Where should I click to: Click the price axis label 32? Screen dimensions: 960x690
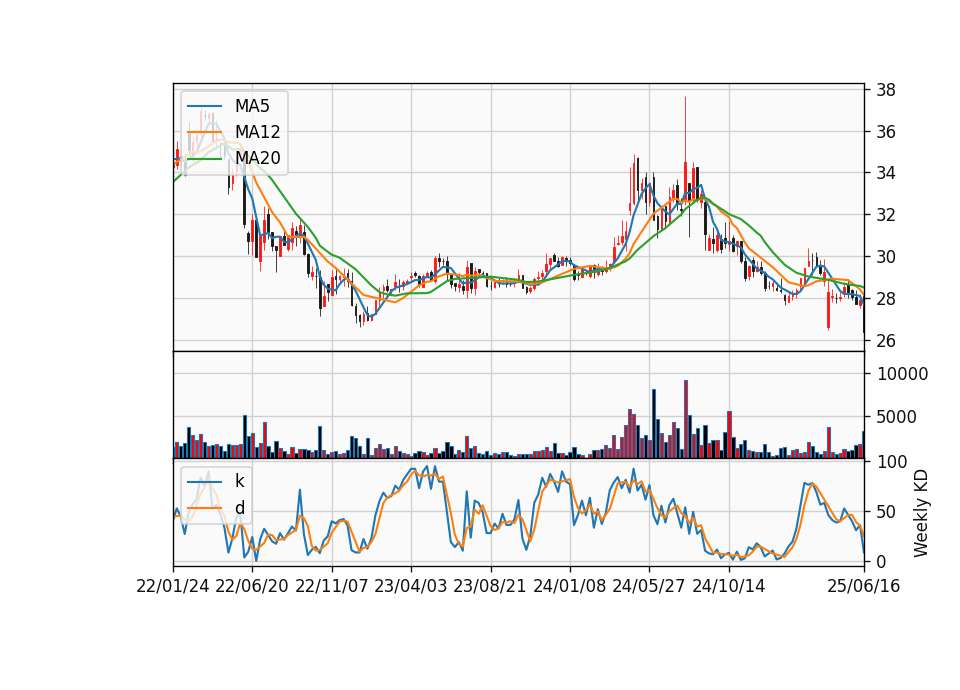[886, 215]
